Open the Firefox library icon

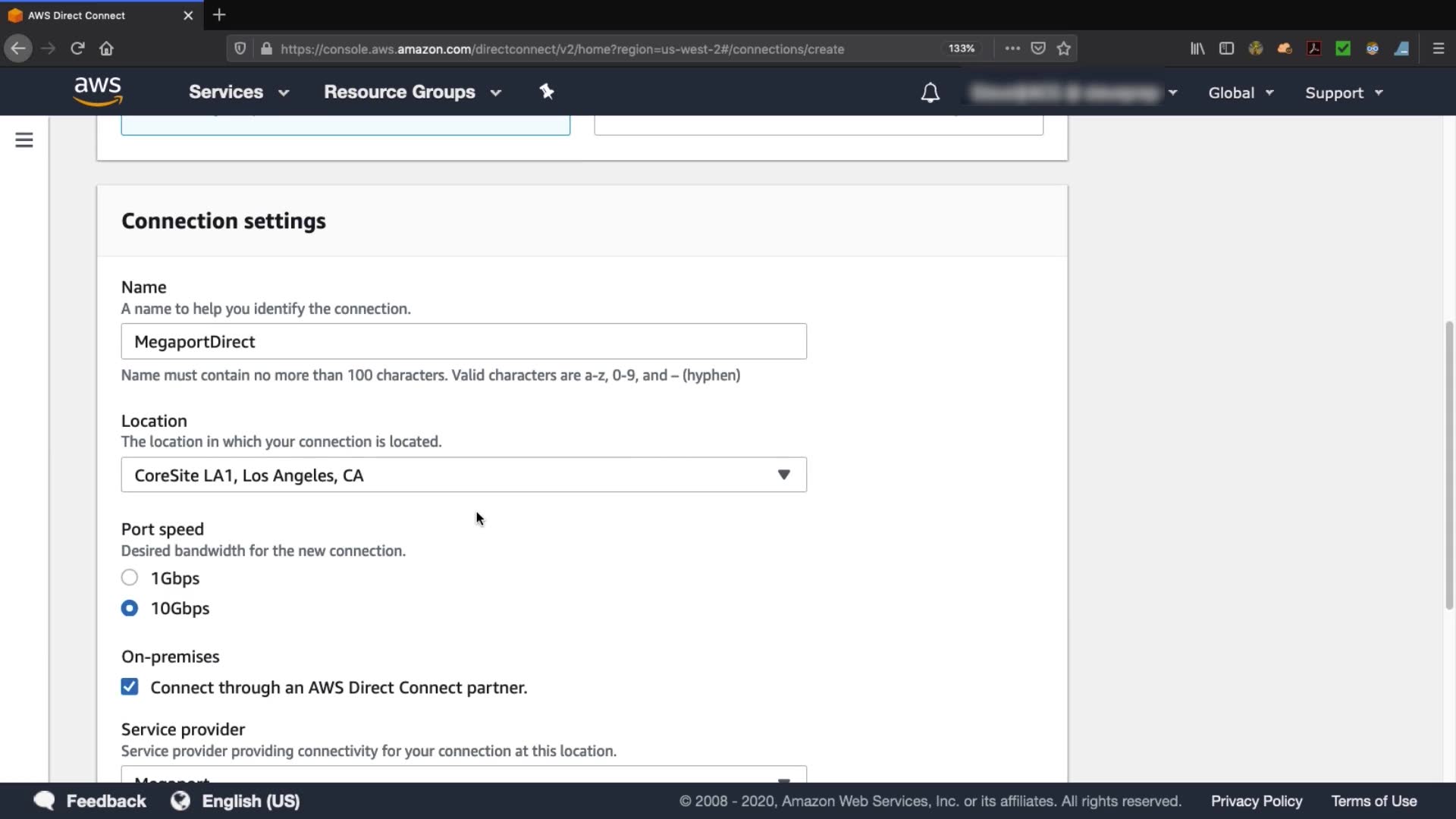tap(1197, 49)
